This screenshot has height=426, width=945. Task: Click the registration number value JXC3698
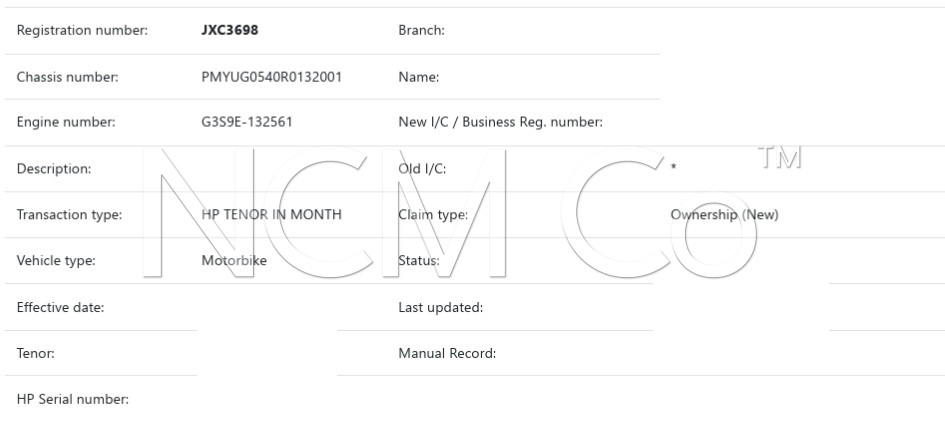[230, 31]
